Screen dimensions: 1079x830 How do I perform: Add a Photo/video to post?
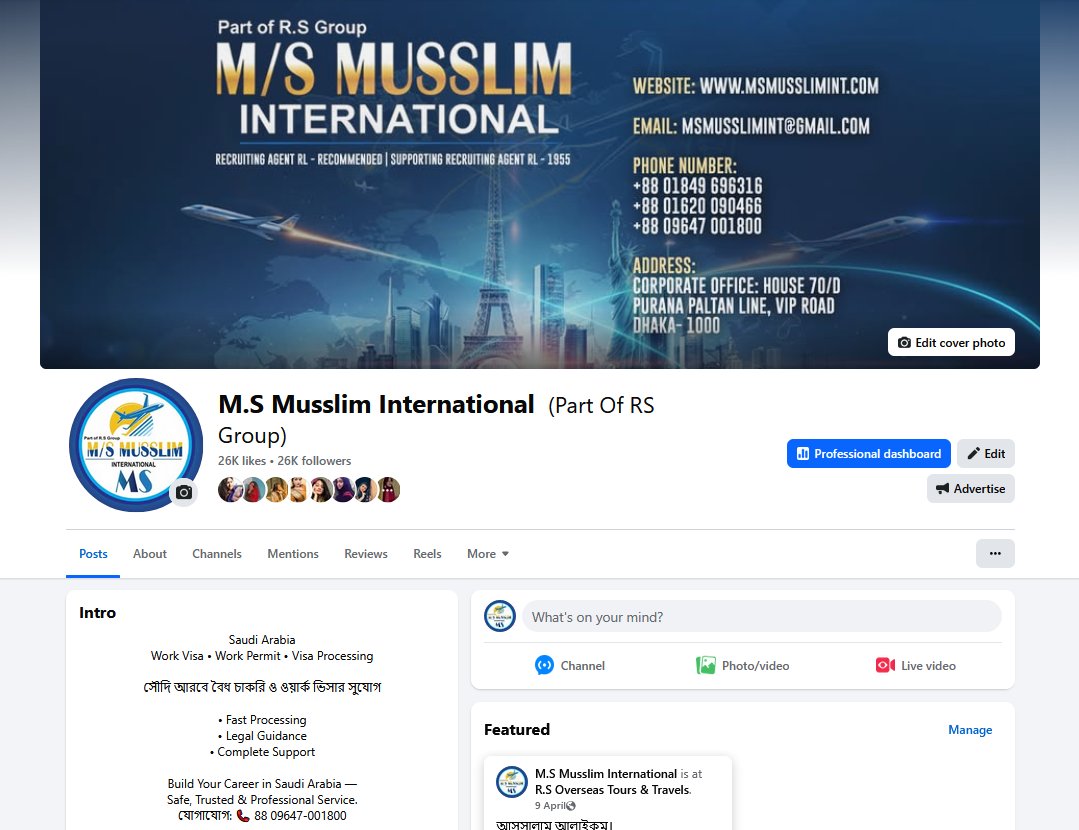(x=743, y=666)
